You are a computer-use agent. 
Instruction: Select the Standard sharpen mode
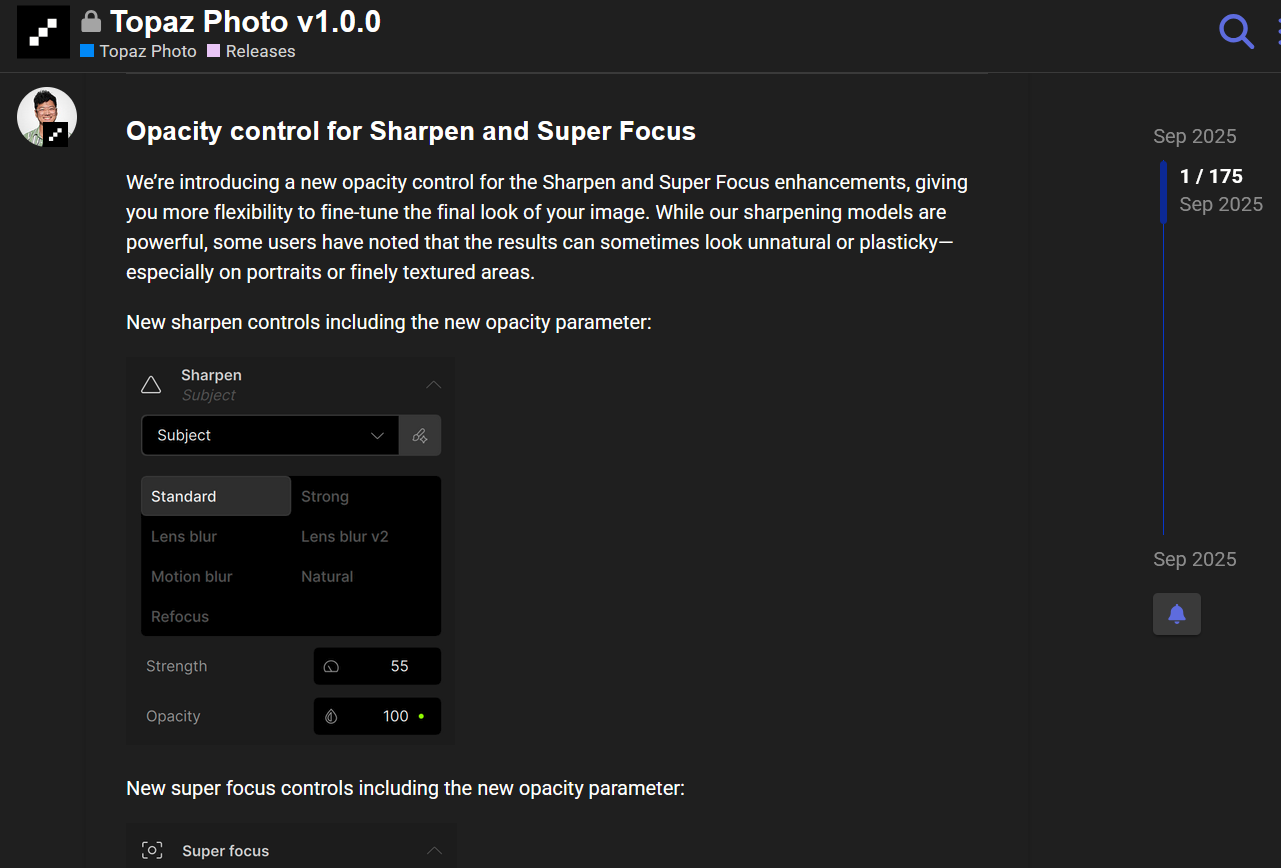point(216,497)
